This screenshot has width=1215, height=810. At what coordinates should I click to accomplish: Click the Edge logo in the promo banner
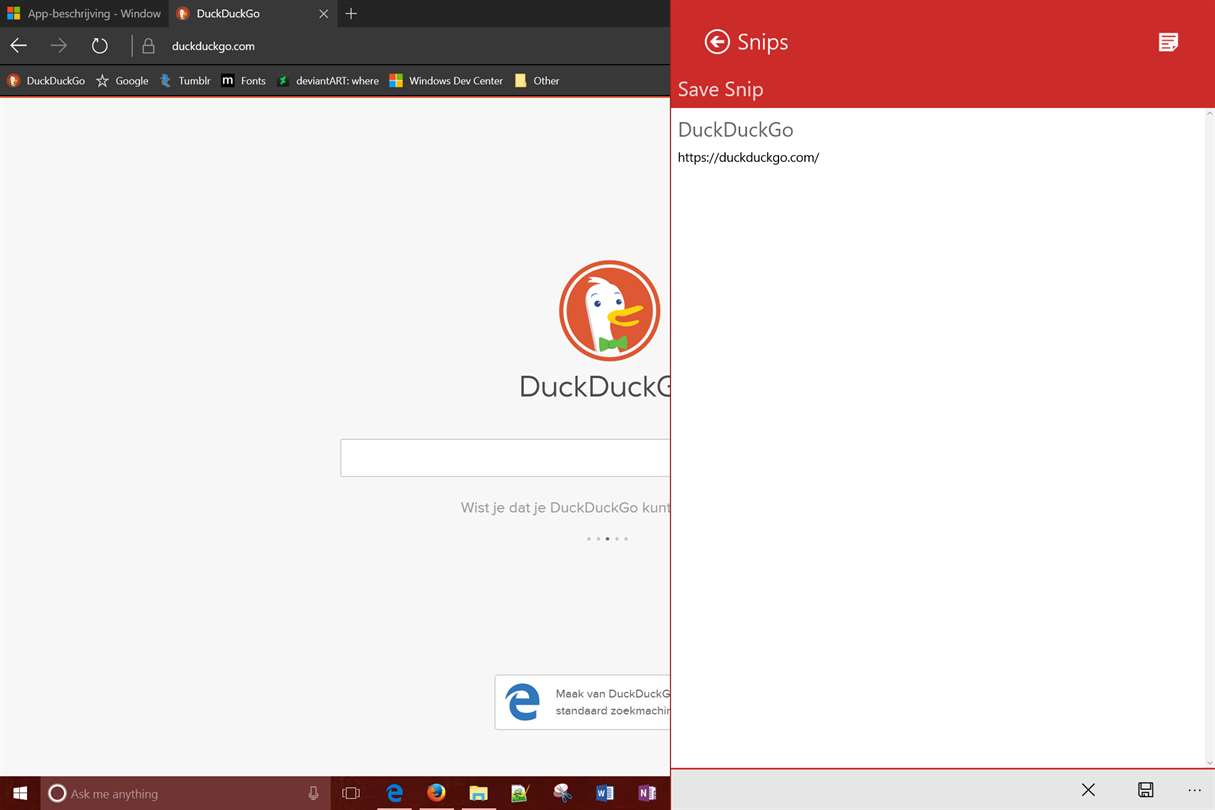pyautogui.click(x=523, y=702)
